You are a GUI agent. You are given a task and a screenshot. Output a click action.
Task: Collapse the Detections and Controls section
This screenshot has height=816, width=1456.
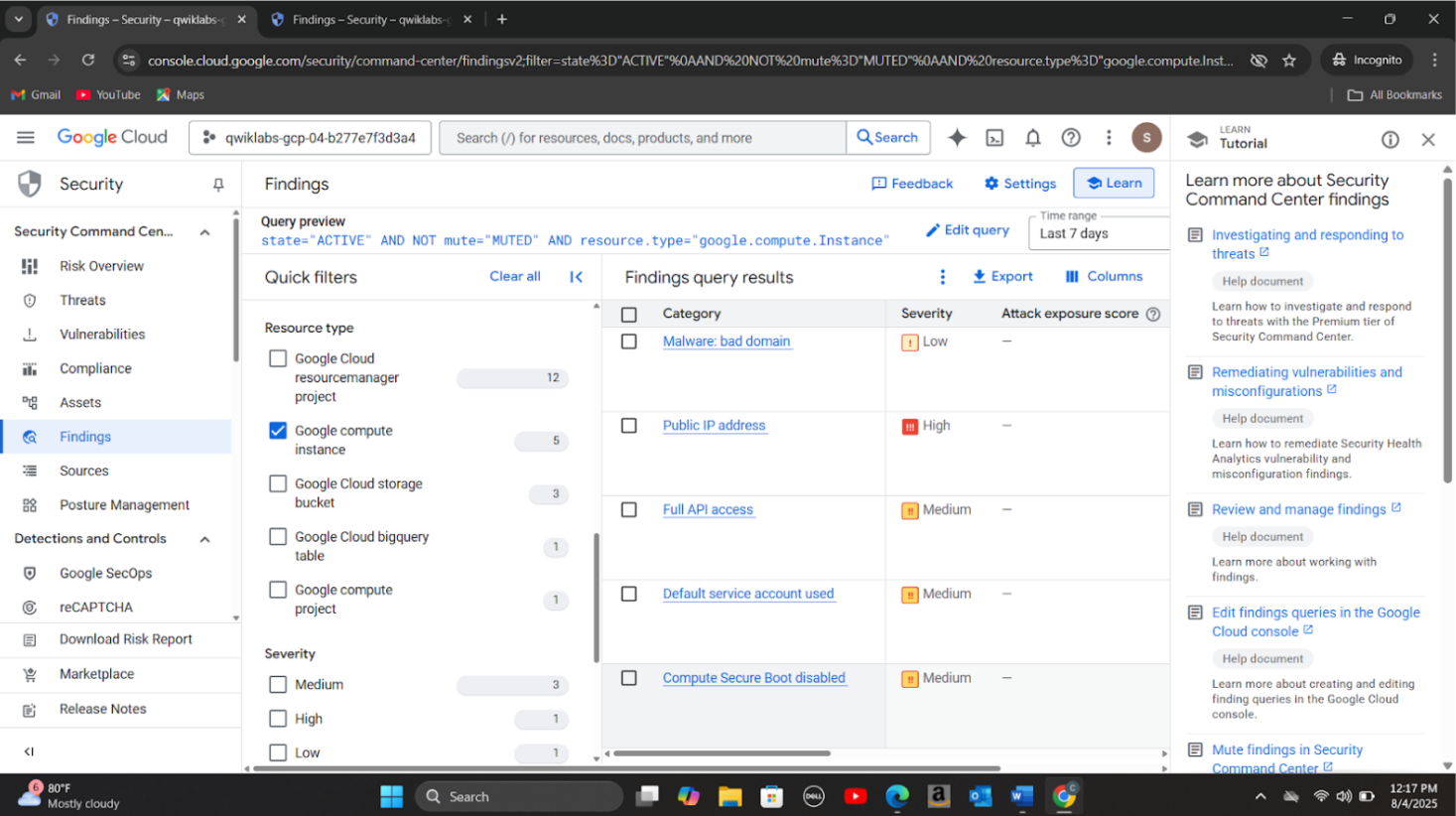[x=205, y=539]
